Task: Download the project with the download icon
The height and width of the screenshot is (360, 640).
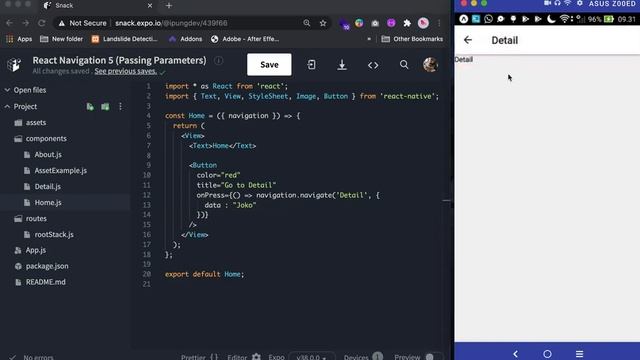Action: 342,64
